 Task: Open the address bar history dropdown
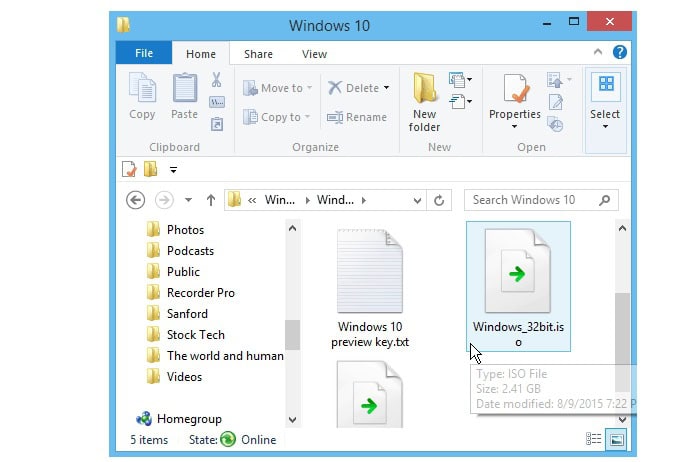415,200
